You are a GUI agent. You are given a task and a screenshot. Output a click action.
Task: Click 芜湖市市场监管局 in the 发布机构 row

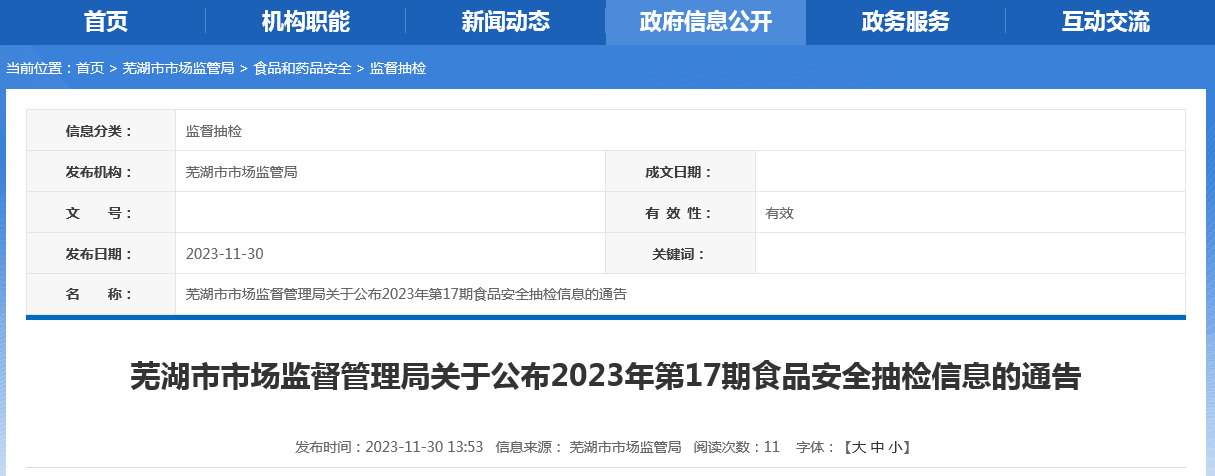click(242, 172)
